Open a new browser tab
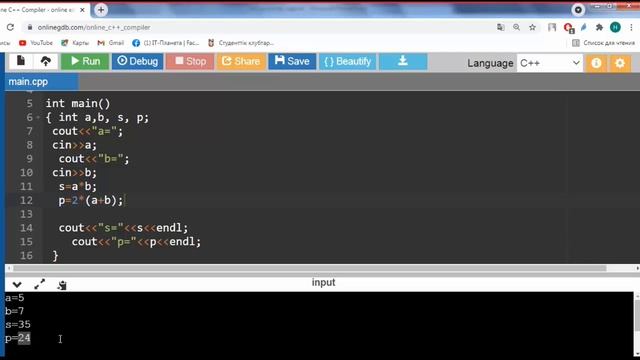The image size is (640, 360). coord(101,10)
